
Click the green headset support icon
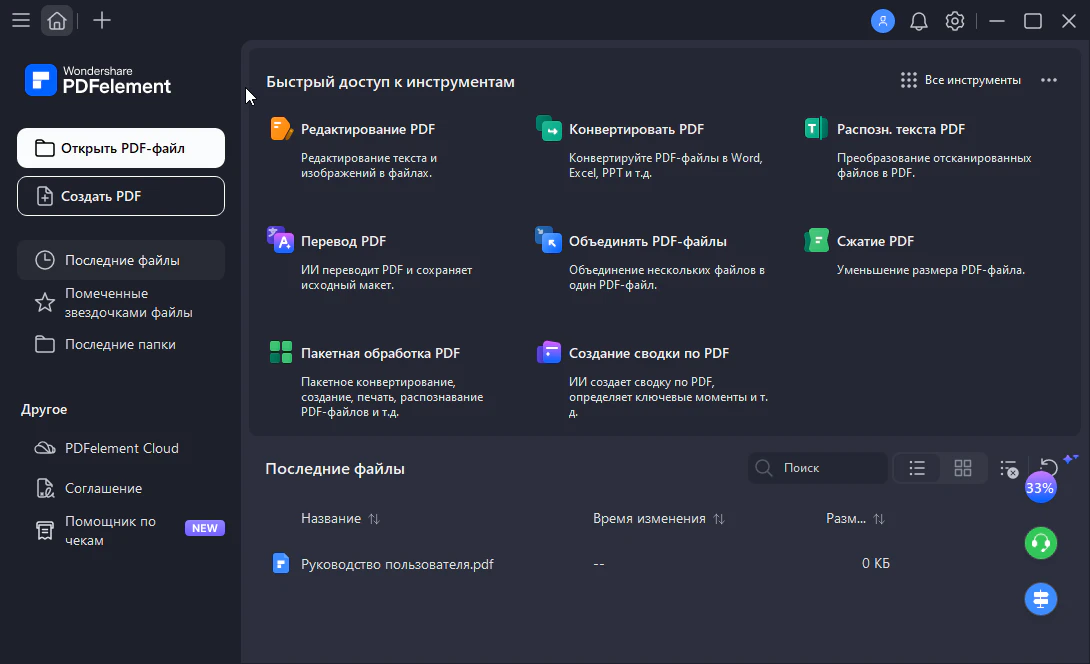pyautogui.click(x=1041, y=543)
